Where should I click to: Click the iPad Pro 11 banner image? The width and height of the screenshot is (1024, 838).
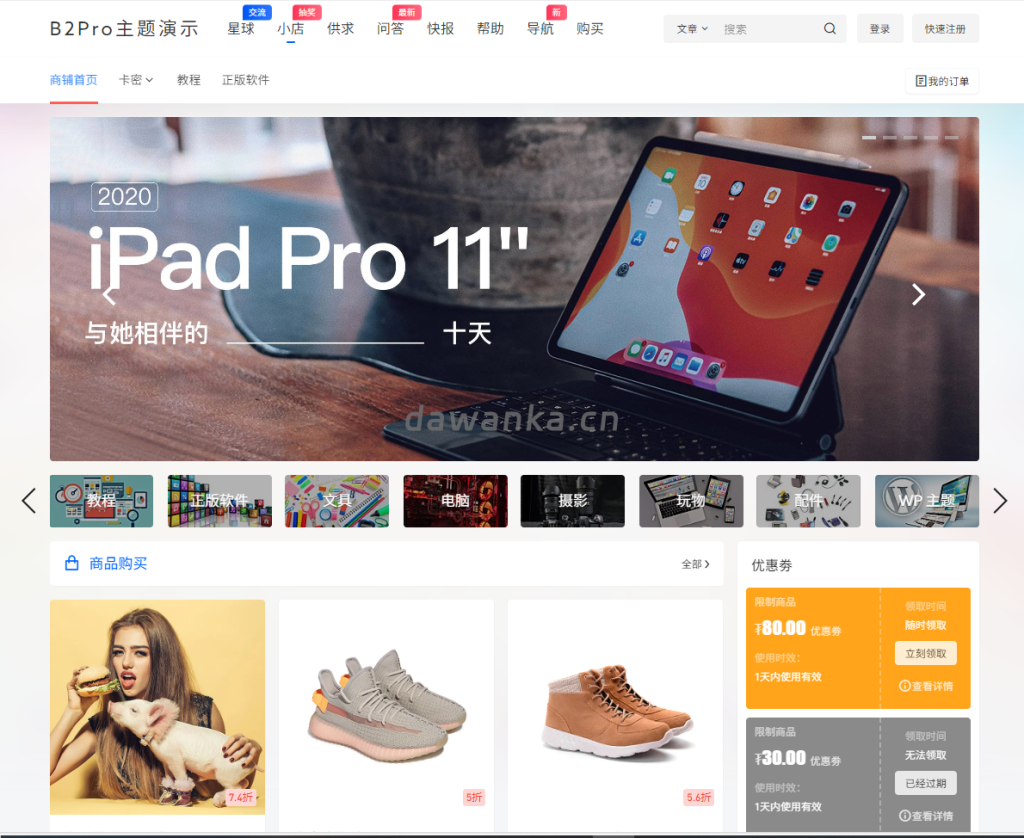514,289
